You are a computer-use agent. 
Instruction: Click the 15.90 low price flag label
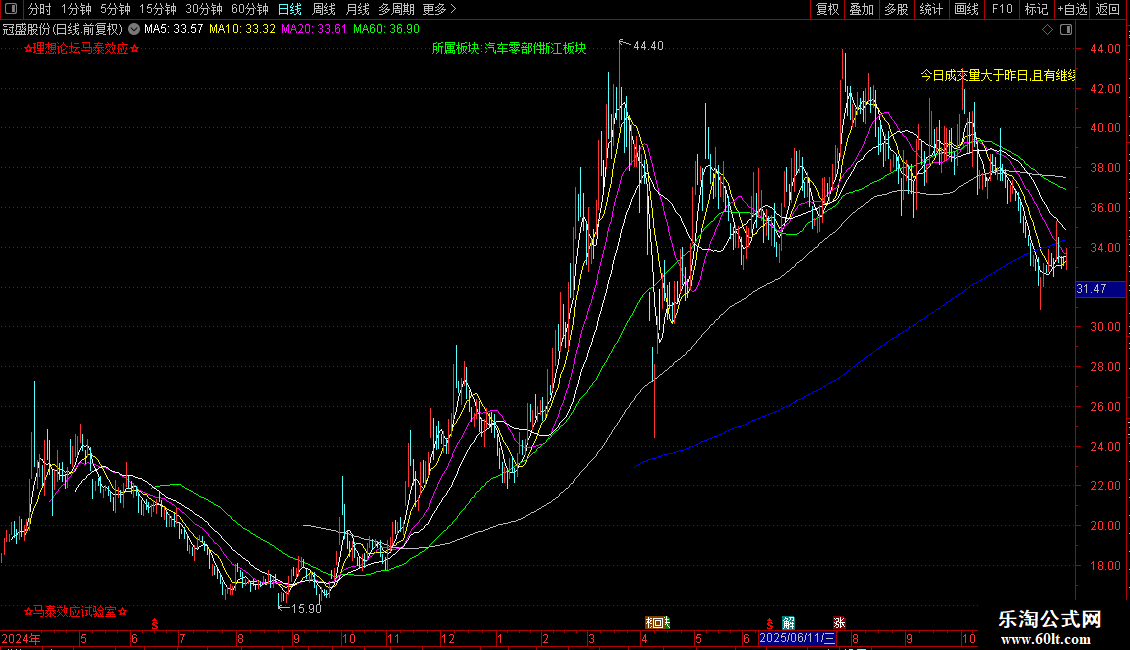click(306, 608)
